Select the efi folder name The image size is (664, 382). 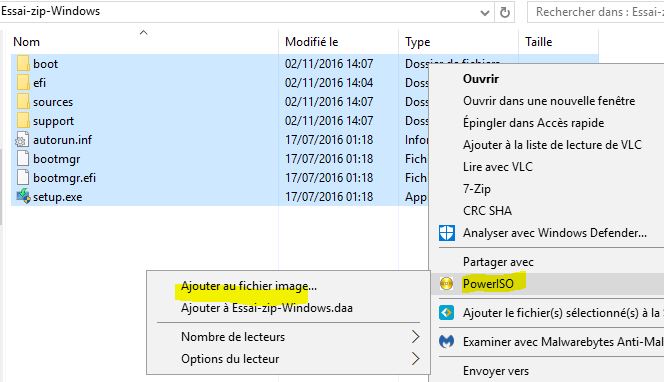click(39, 83)
